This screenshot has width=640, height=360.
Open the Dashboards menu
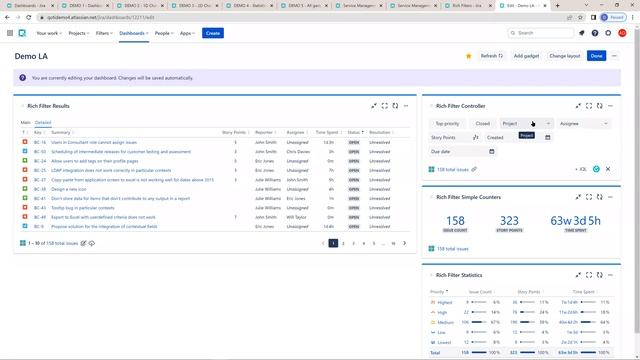tap(133, 33)
